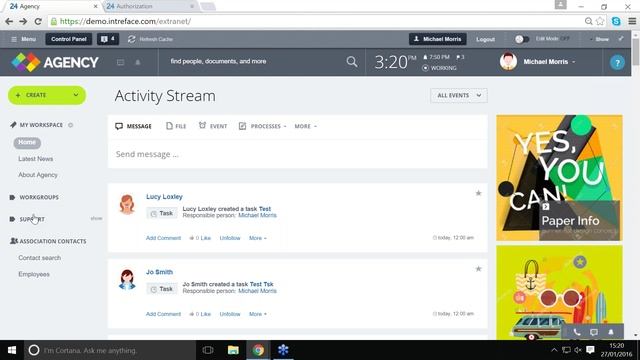640x360 pixels.
Task: Star Lucy Loxley's post
Action: pos(478,193)
